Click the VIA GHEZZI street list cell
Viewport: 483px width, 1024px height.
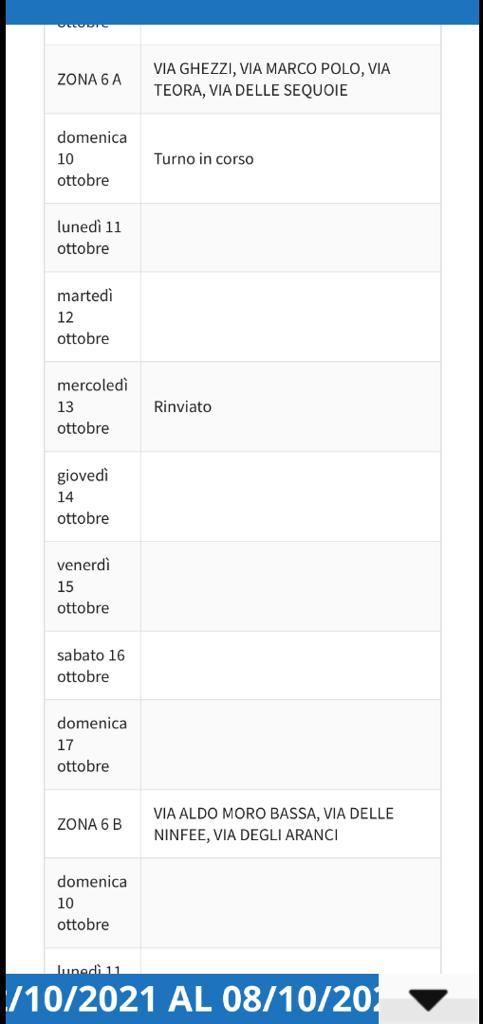[290, 80]
